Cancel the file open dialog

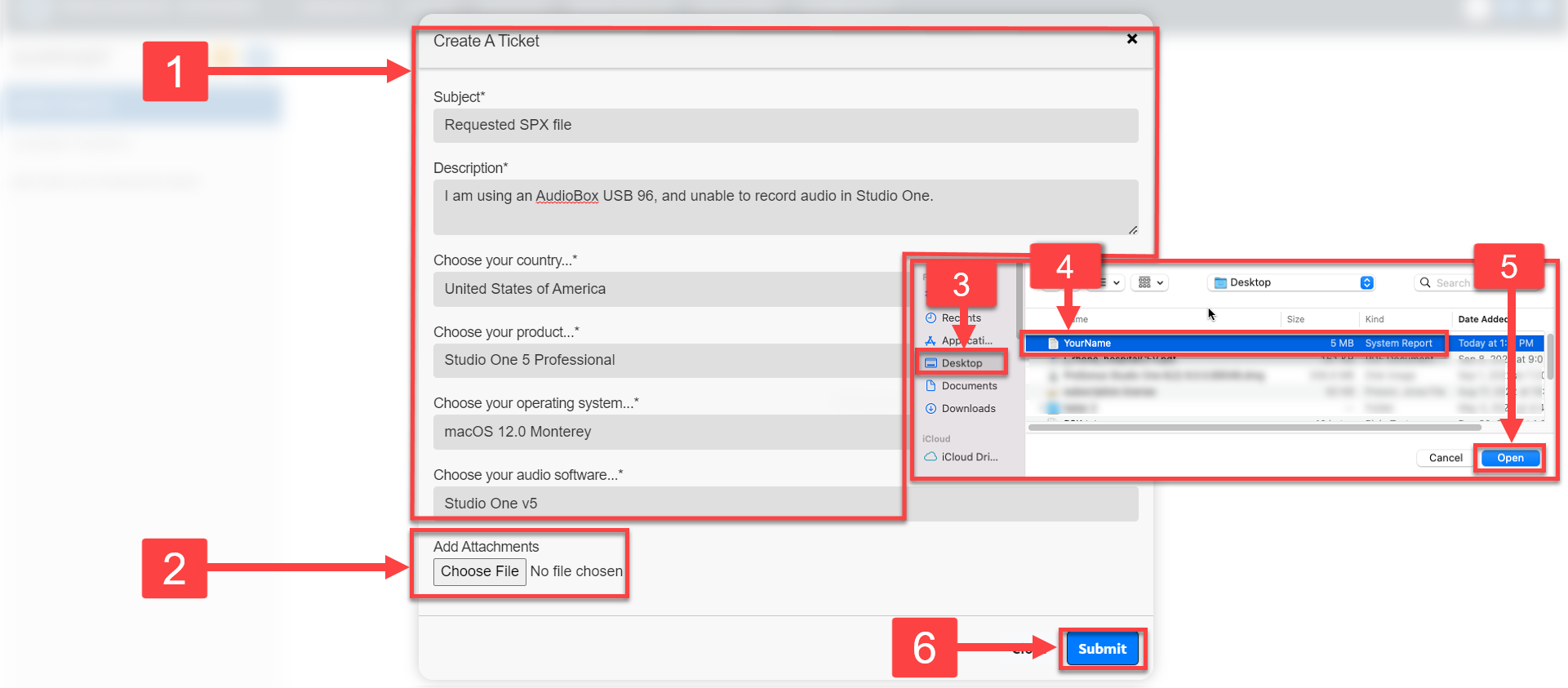(1445, 458)
